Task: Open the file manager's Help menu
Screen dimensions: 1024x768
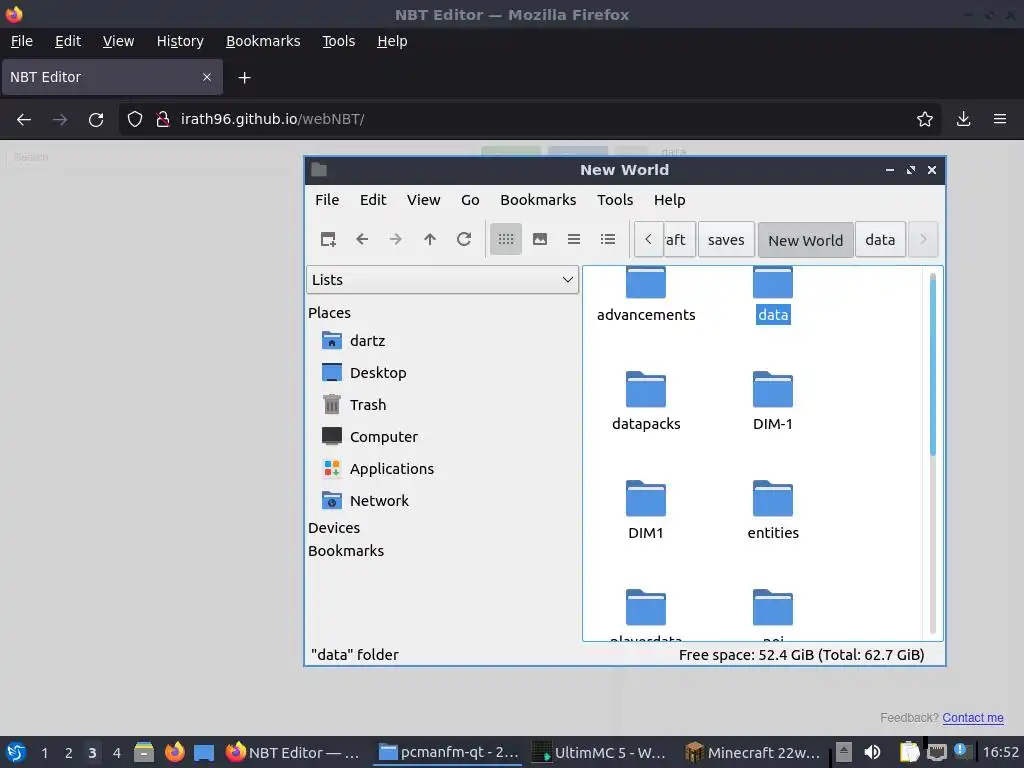Action: tap(669, 200)
